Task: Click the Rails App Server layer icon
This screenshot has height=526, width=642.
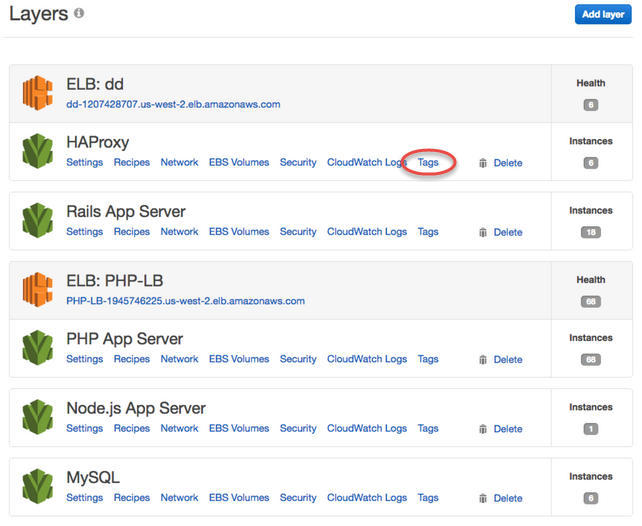Action: click(38, 220)
